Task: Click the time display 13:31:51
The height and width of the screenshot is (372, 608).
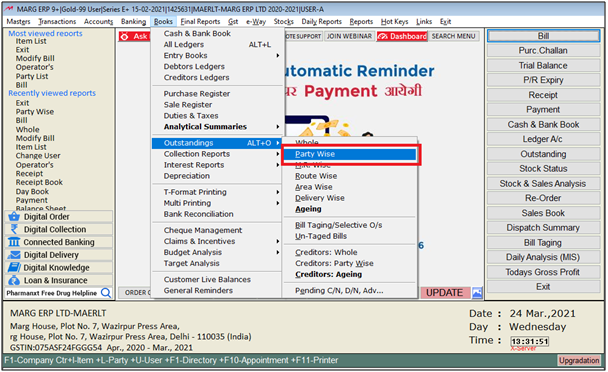Action: coord(530,341)
